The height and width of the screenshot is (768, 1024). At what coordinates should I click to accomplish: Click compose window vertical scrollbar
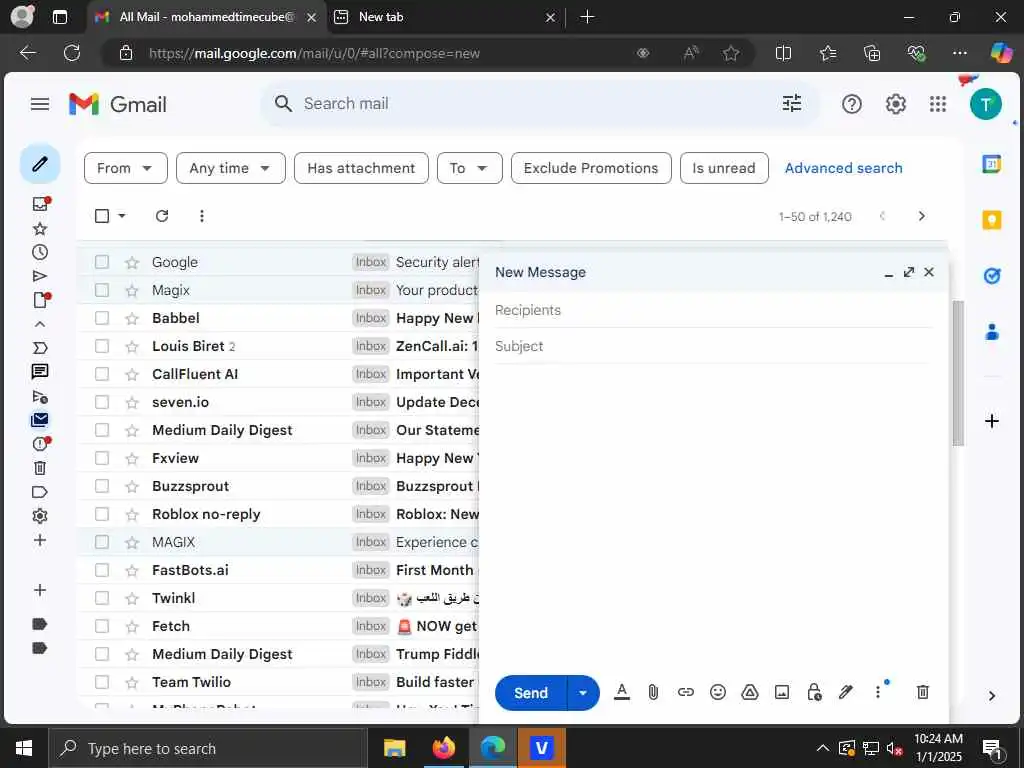[957, 373]
